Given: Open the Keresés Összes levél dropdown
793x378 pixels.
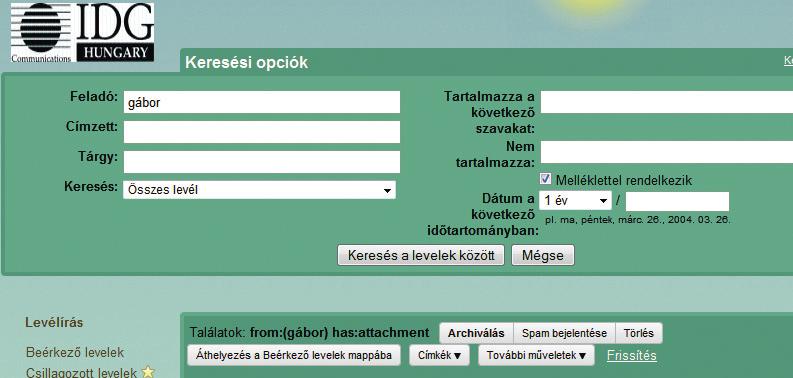Looking at the screenshot, I should (259, 190).
